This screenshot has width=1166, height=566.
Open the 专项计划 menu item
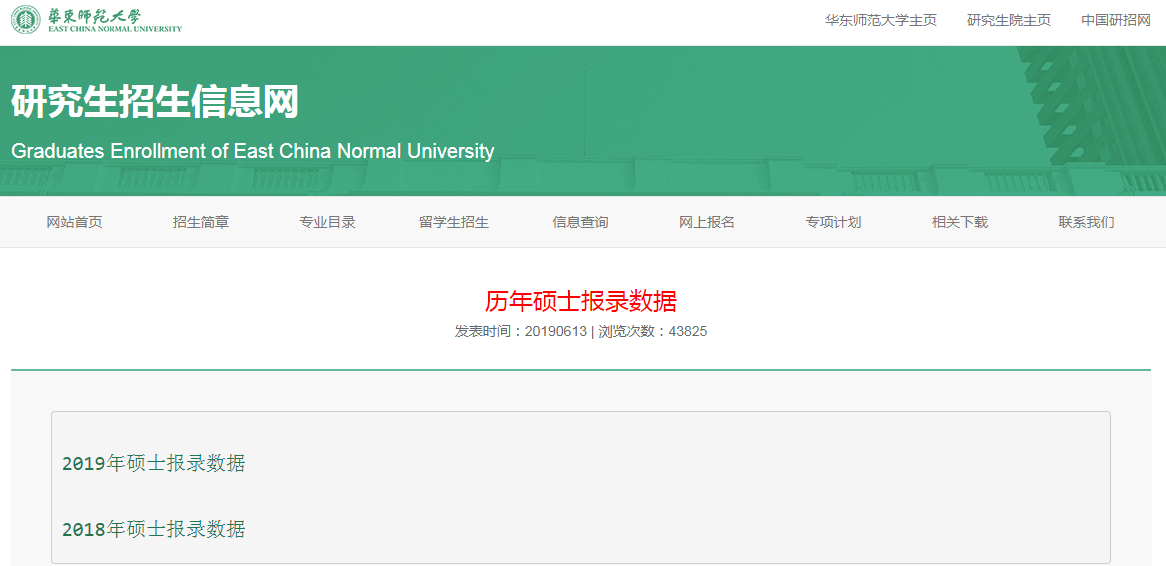click(833, 222)
